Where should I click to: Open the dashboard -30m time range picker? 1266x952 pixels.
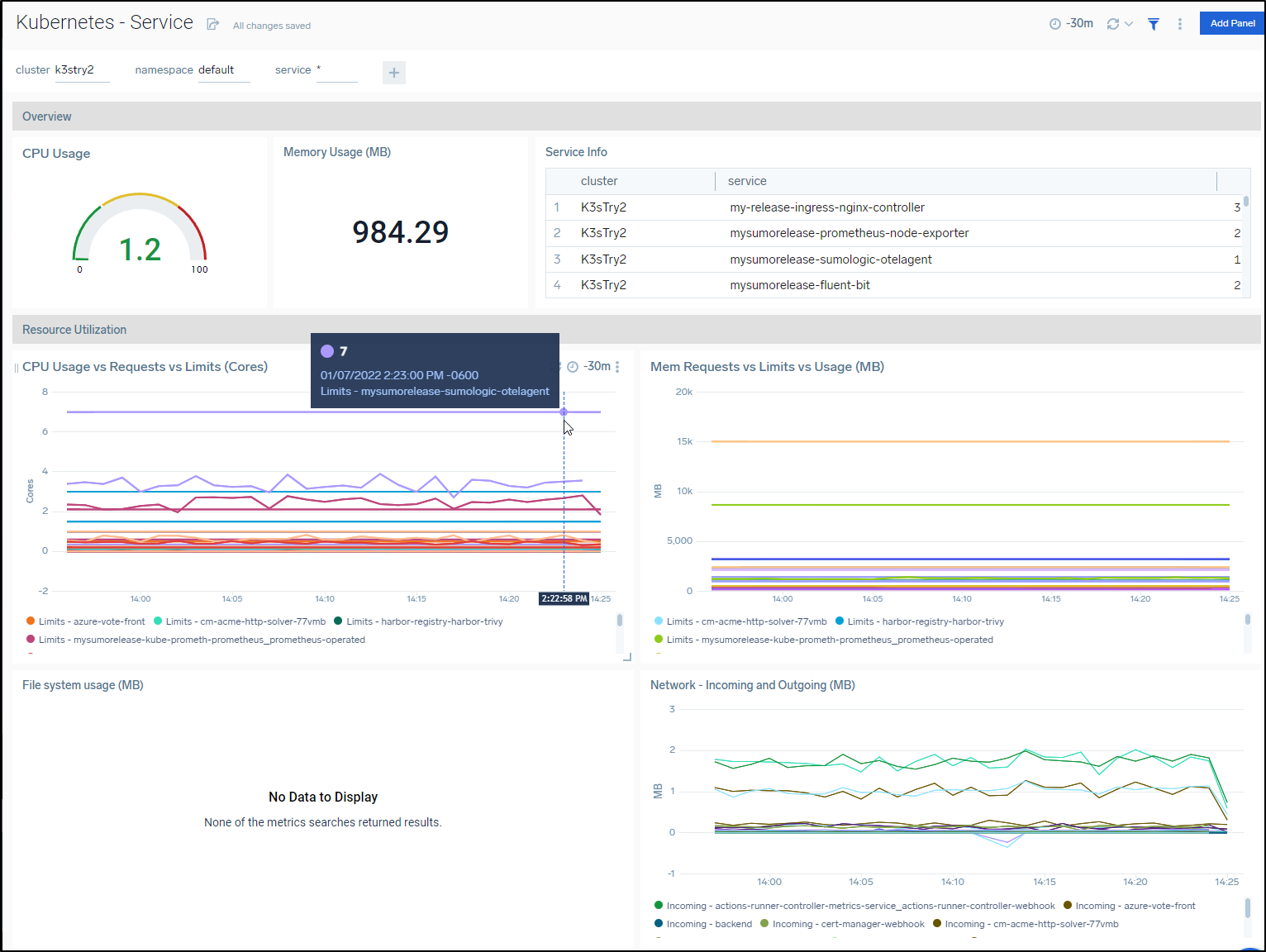click(1072, 23)
